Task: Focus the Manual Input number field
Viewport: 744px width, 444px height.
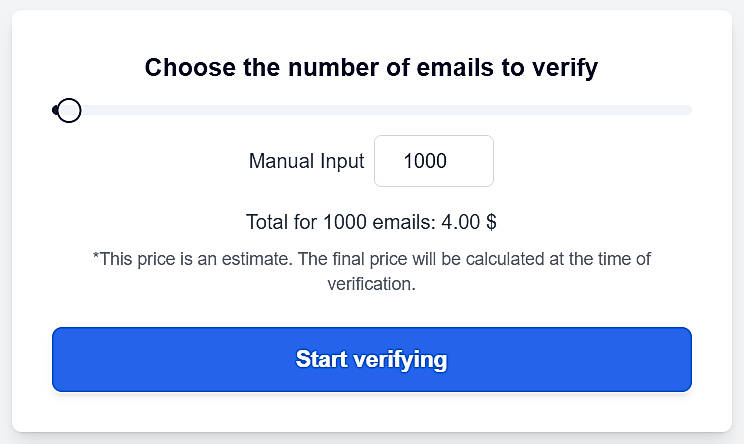Action: [x=433, y=161]
